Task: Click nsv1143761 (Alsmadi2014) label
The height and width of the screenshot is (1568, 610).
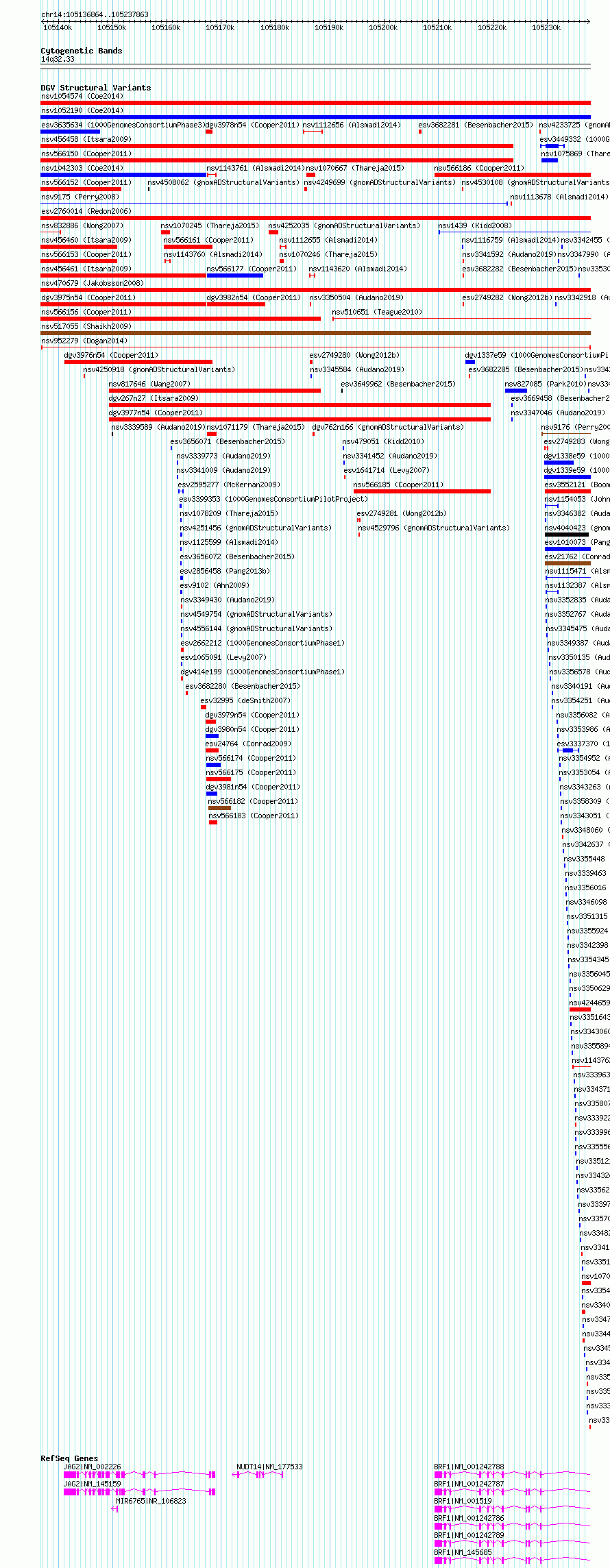Action: click(x=256, y=168)
